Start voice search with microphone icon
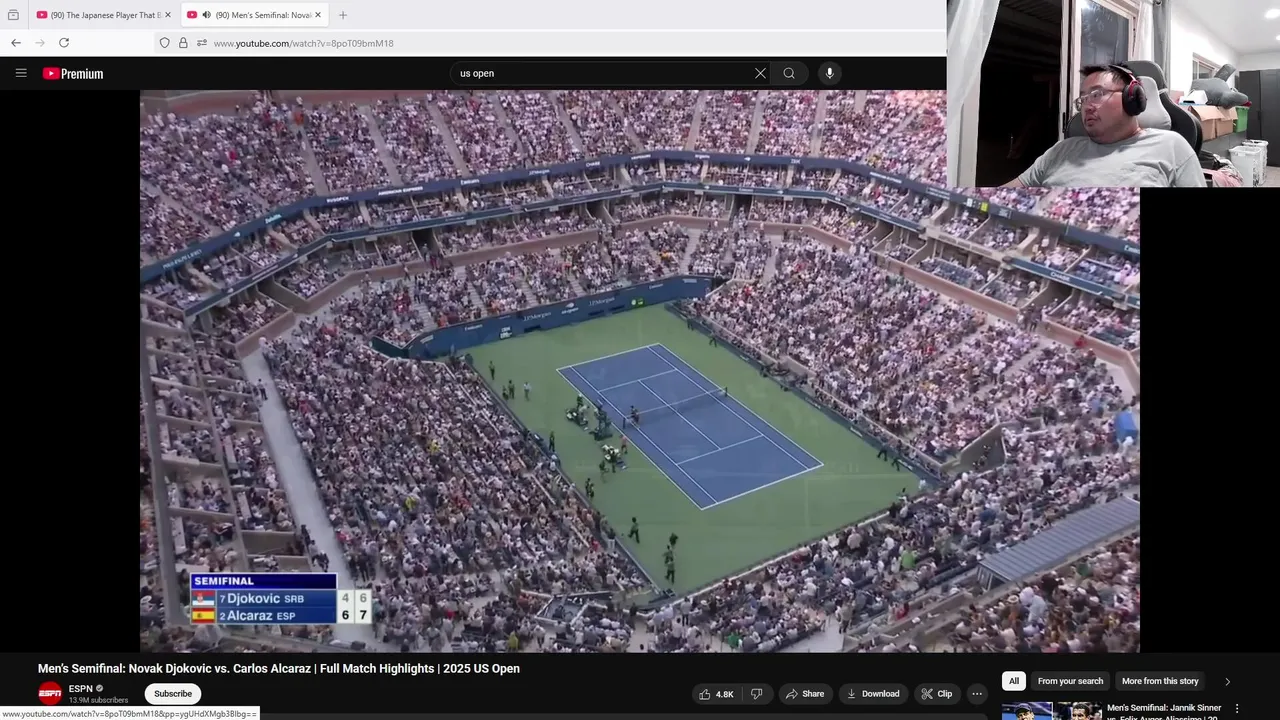Screen dimensions: 1280x720 click(829, 73)
